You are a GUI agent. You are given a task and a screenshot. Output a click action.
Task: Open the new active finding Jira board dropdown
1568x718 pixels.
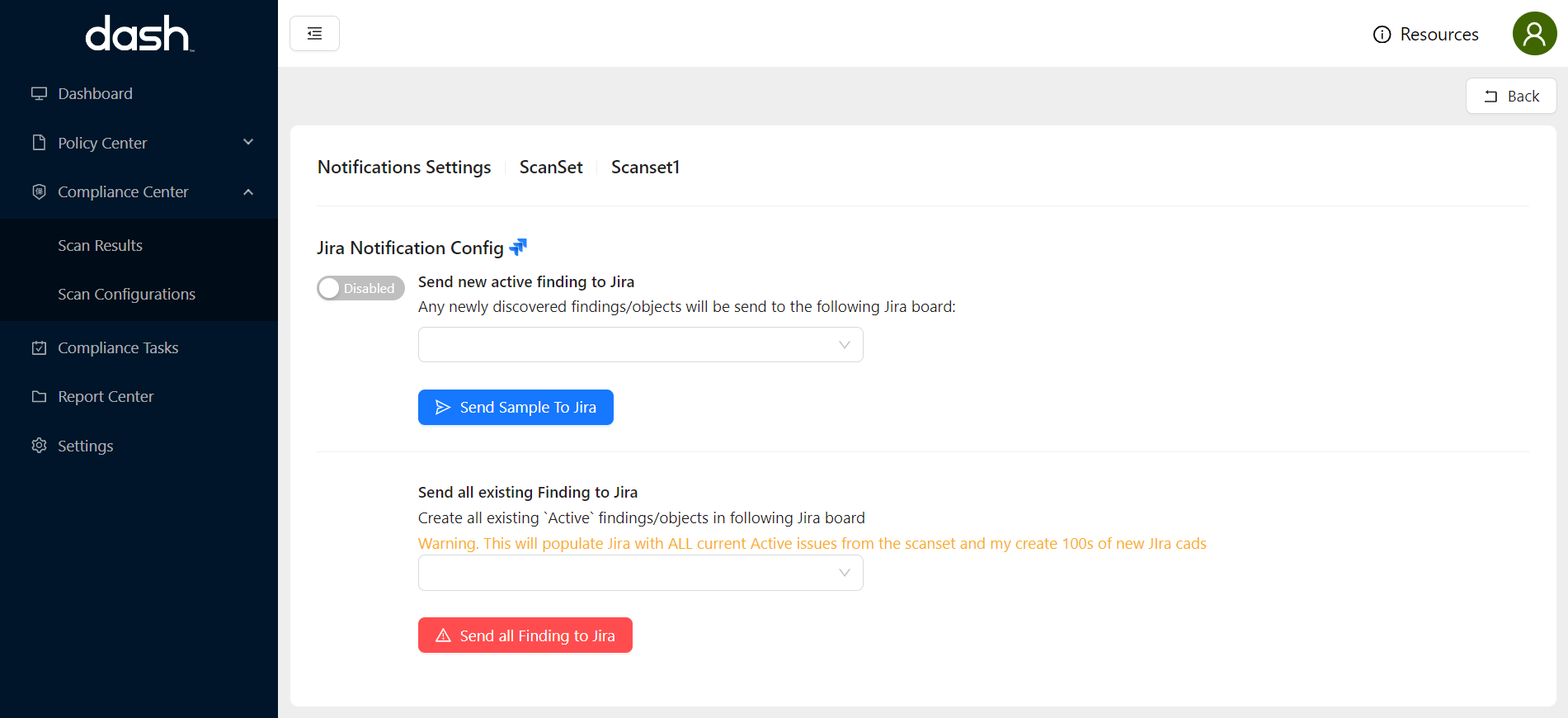click(640, 345)
